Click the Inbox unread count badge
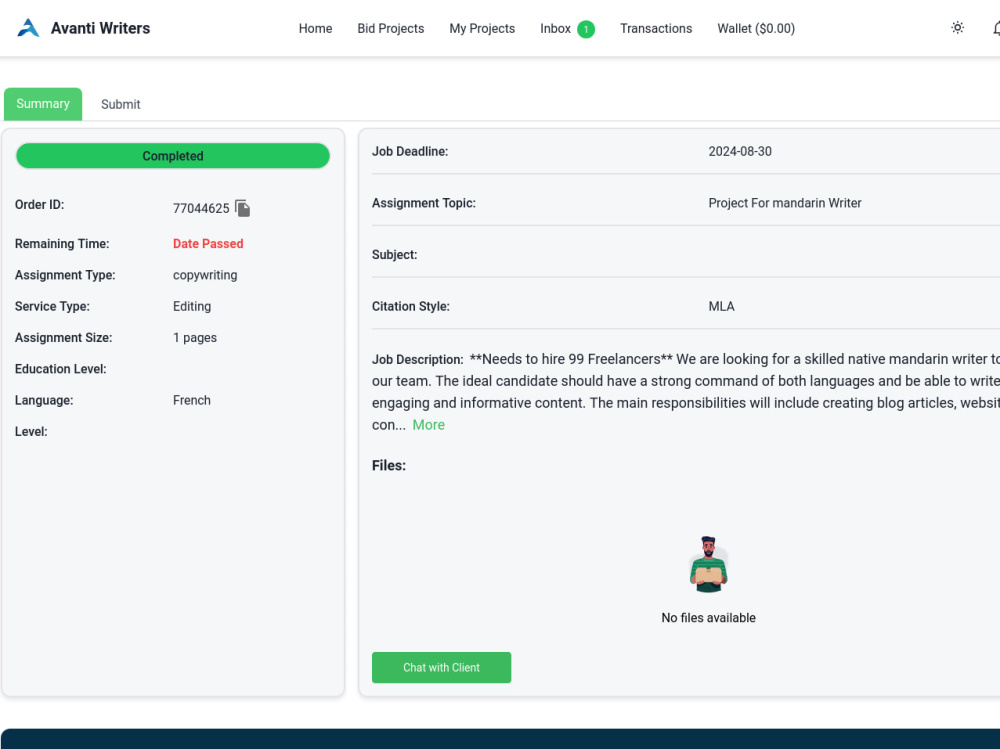Screen dimensions: 1000x749 click(x=585, y=29)
